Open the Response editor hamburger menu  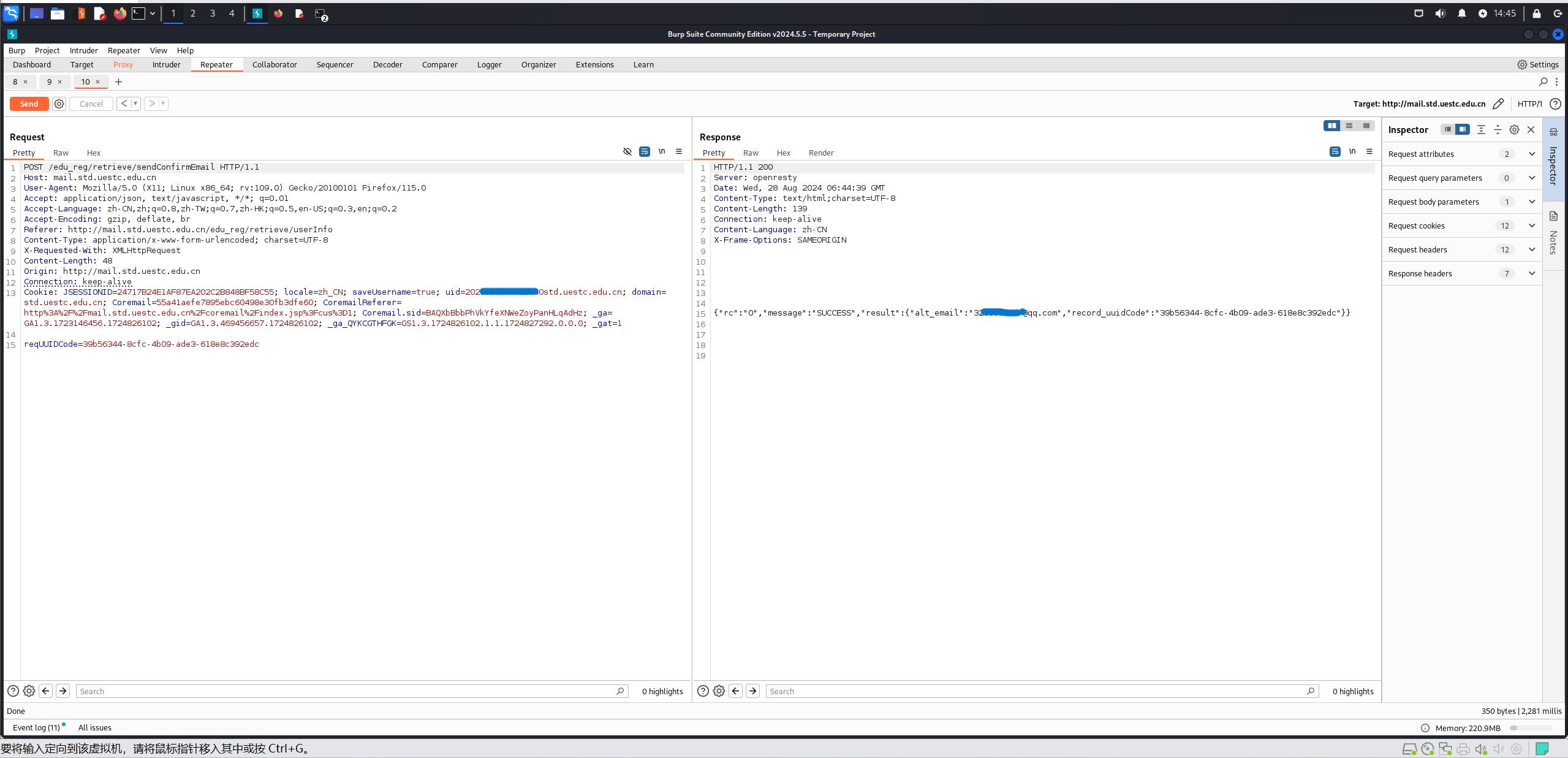coord(1369,151)
